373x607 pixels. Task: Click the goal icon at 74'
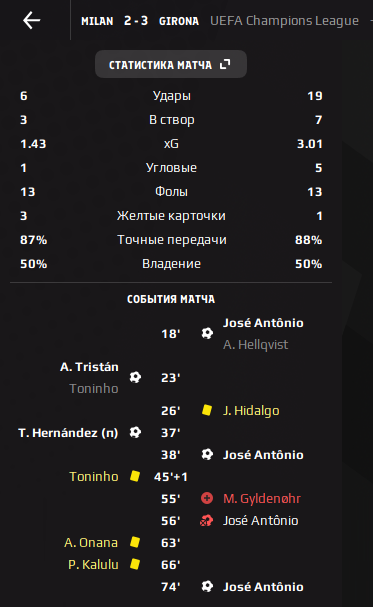207,586
